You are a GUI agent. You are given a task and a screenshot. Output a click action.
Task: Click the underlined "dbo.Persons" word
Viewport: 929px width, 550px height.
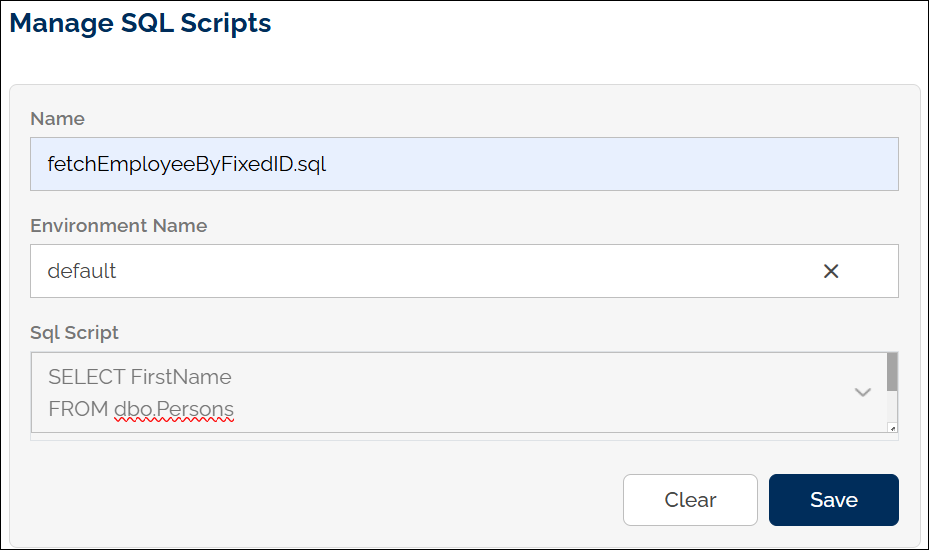tap(174, 409)
